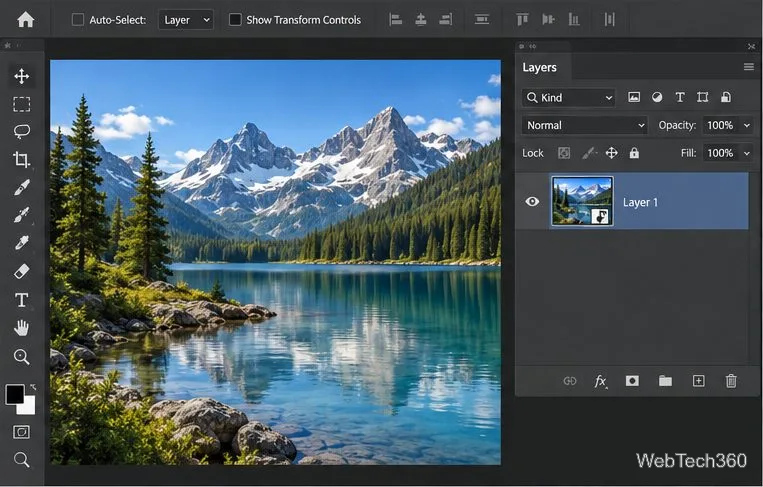Select the Hand tool
This screenshot has height=487, width=763.
21,328
